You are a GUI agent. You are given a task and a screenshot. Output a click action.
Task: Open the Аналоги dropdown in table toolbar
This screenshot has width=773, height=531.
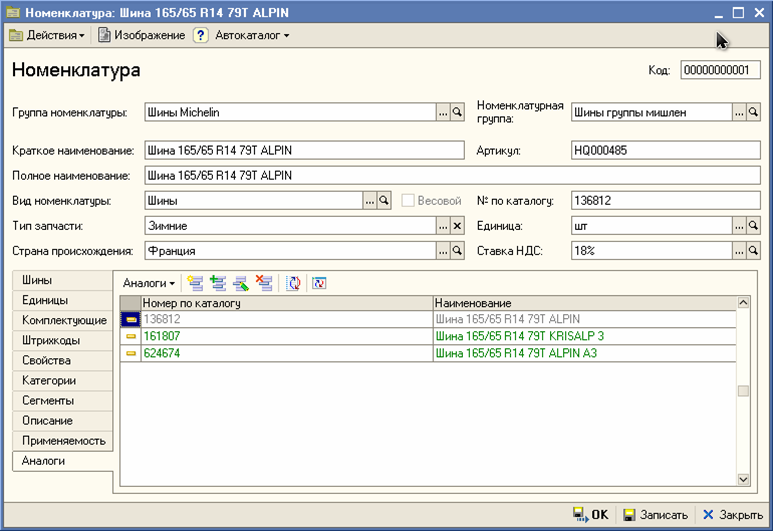149,283
